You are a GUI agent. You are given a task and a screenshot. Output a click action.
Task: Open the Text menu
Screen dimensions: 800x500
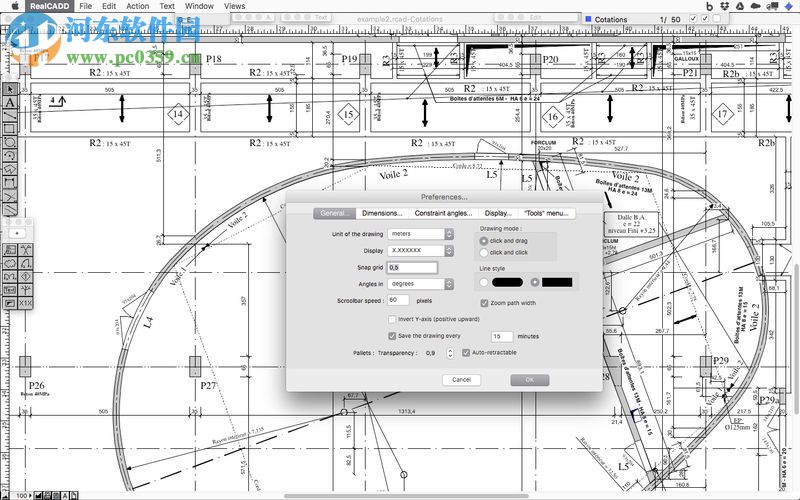coord(167,6)
